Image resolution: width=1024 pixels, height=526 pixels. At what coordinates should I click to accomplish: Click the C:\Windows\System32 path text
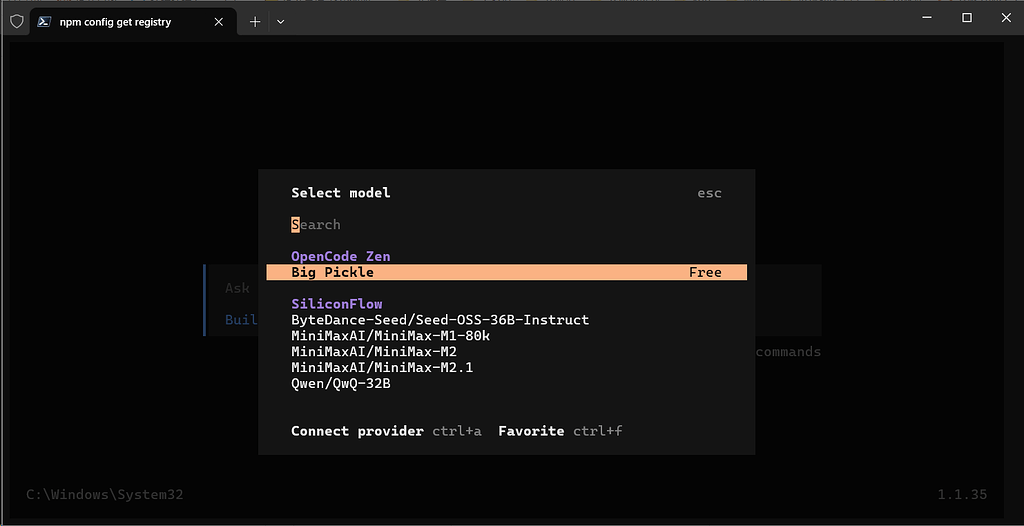(104, 495)
